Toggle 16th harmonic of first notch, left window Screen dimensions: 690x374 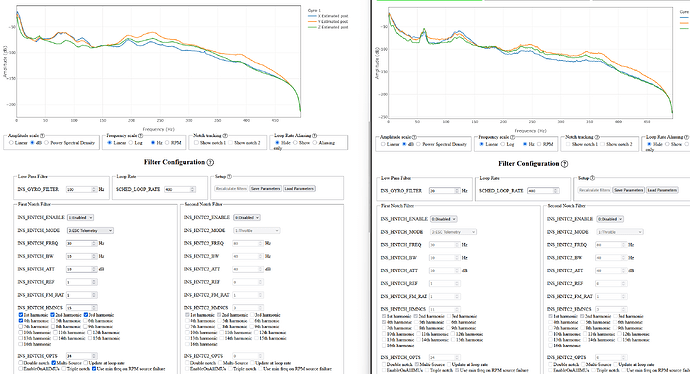point(21,344)
